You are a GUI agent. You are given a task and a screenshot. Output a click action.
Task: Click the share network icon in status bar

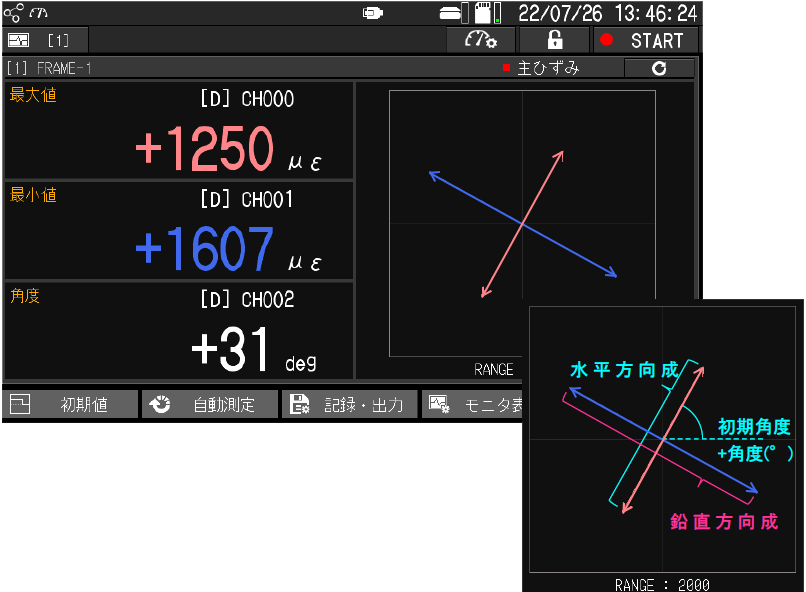point(13,13)
